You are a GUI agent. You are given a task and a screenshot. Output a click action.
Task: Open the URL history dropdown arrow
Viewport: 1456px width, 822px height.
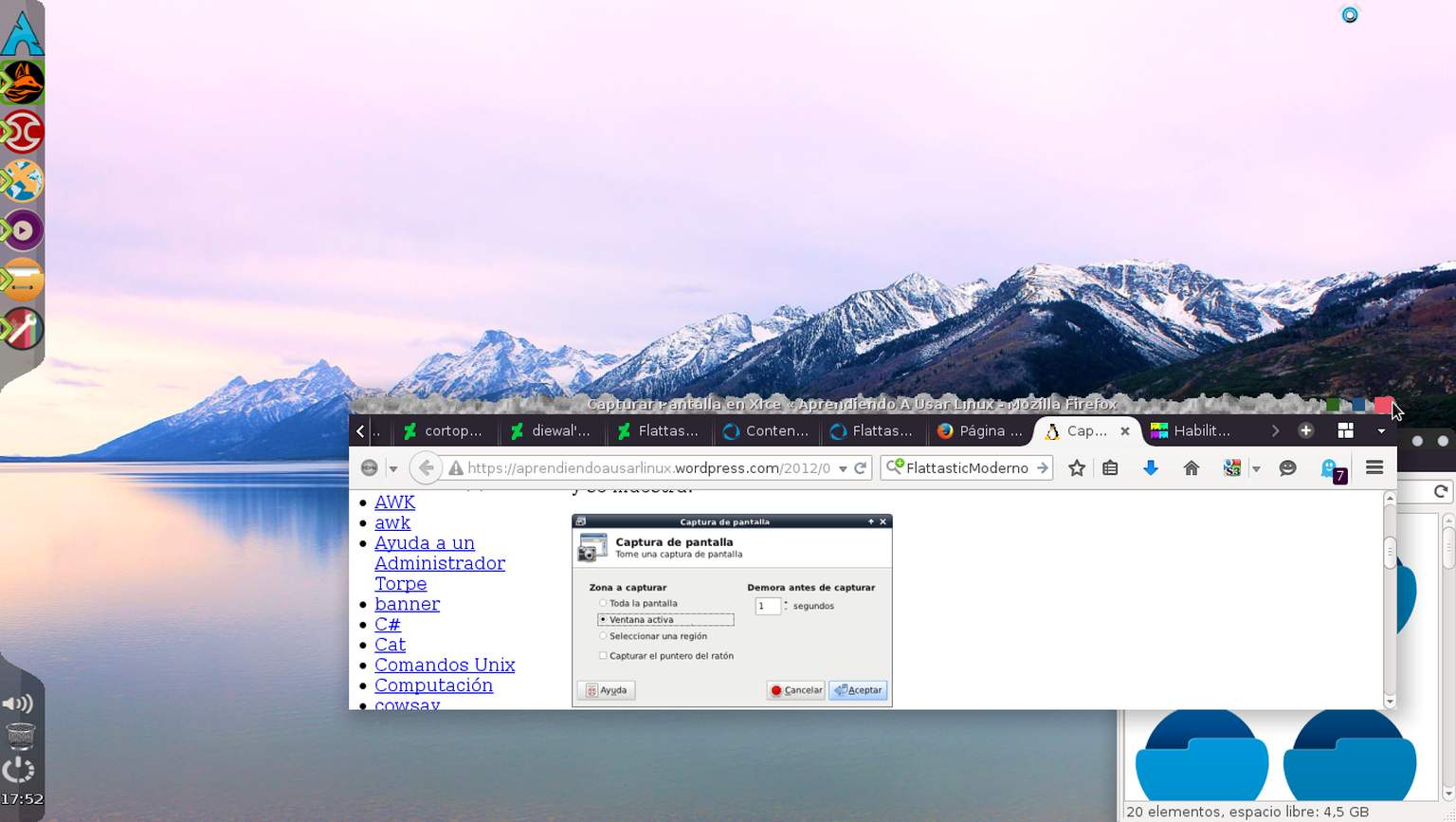(842, 468)
